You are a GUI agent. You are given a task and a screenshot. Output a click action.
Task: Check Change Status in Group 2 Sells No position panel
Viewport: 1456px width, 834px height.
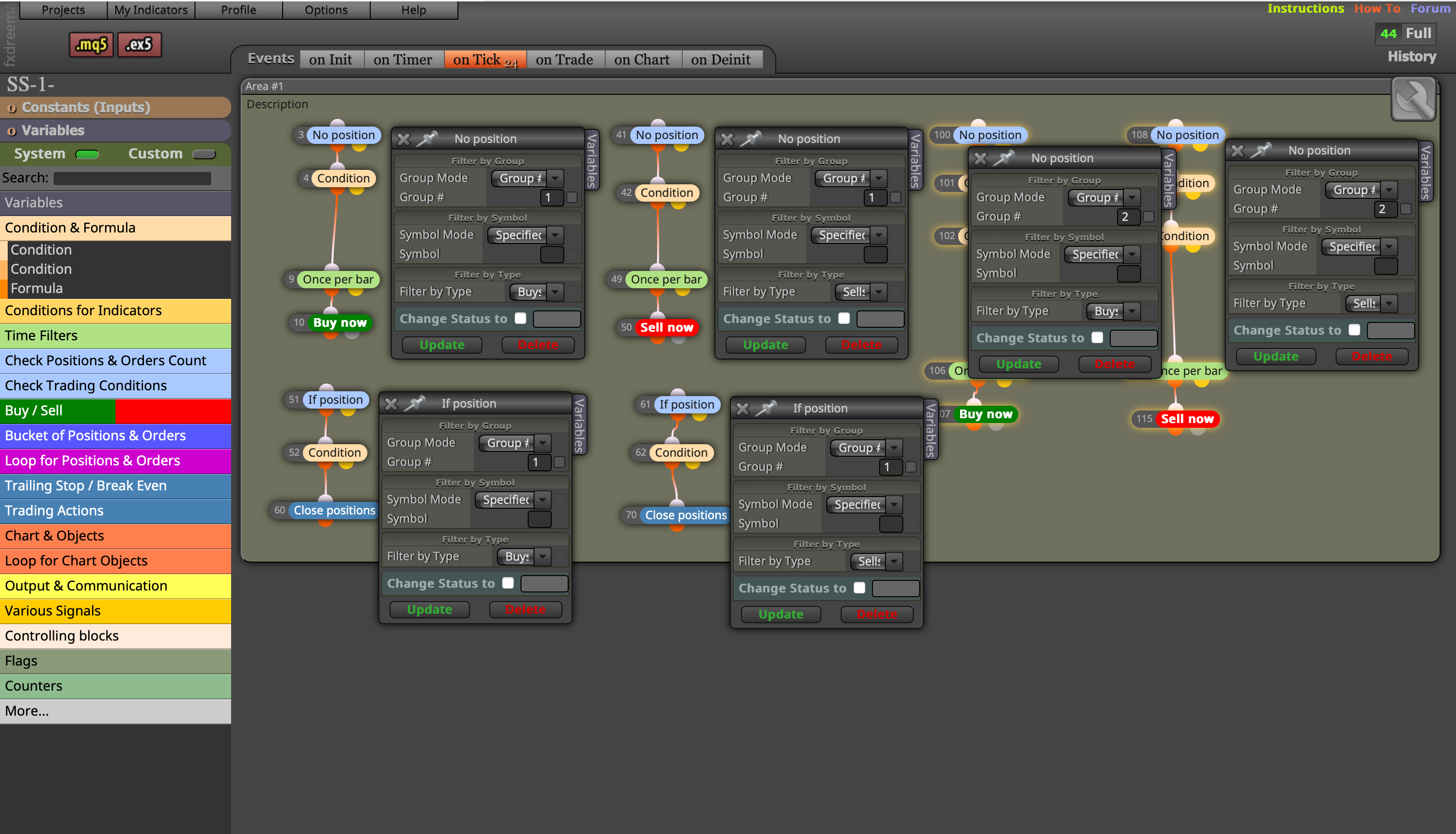click(1354, 330)
